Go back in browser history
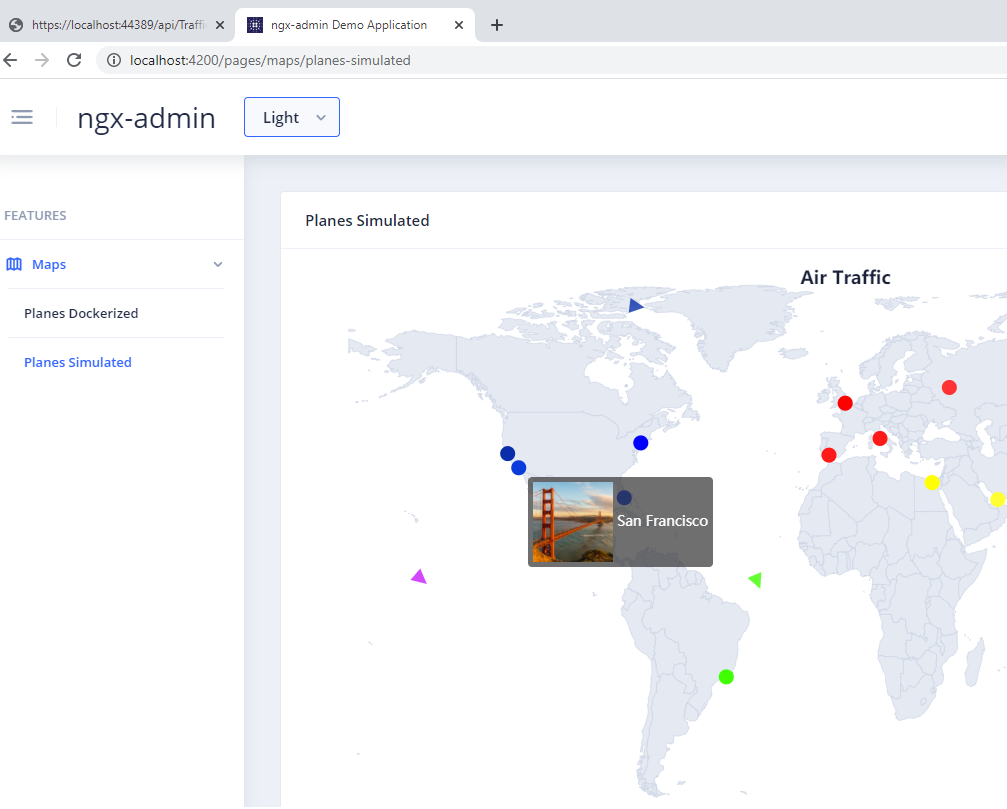The image size is (1007, 809). (x=10, y=60)
